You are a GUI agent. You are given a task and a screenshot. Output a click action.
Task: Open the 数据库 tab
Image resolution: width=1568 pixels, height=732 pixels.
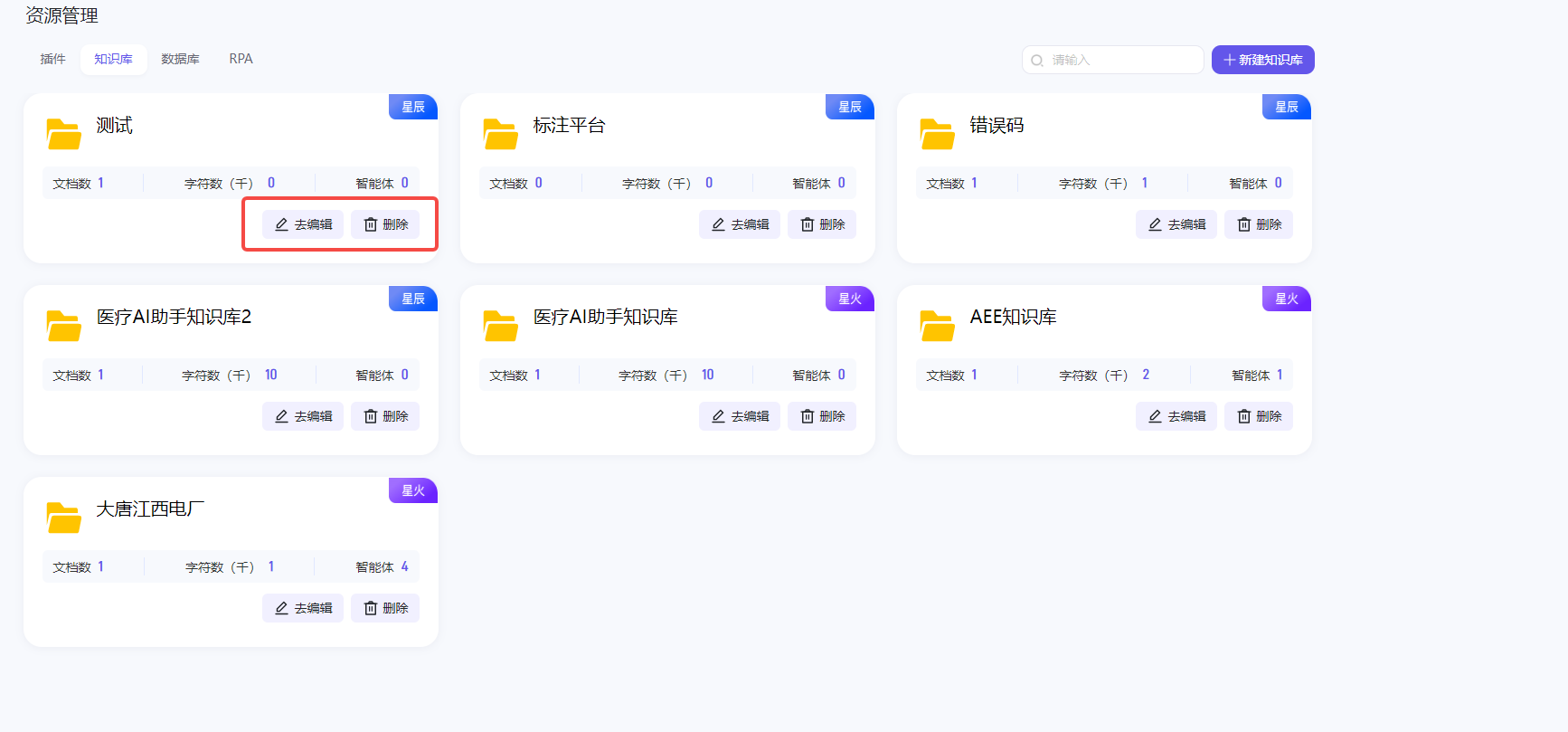coord(180,59)
